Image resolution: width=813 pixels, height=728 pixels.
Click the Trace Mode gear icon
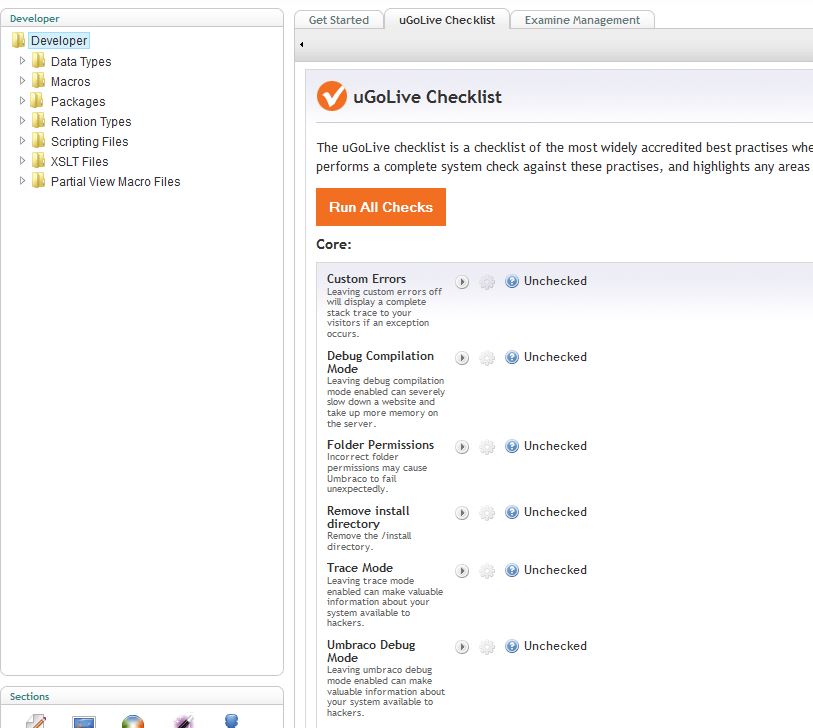point(487,571)
